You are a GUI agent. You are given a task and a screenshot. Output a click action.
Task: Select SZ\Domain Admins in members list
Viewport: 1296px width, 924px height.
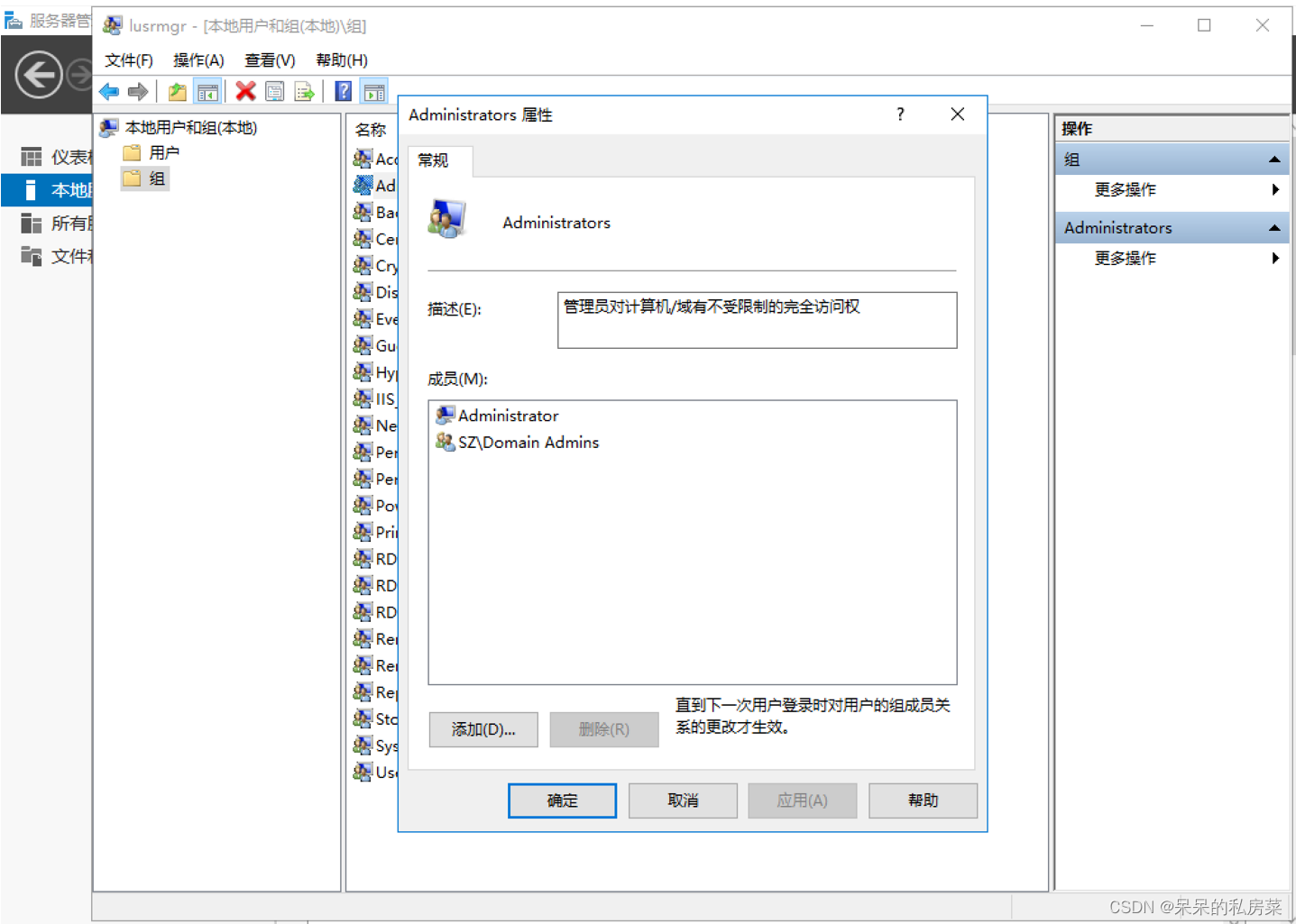pyautogui.click(x=518, y=443)
